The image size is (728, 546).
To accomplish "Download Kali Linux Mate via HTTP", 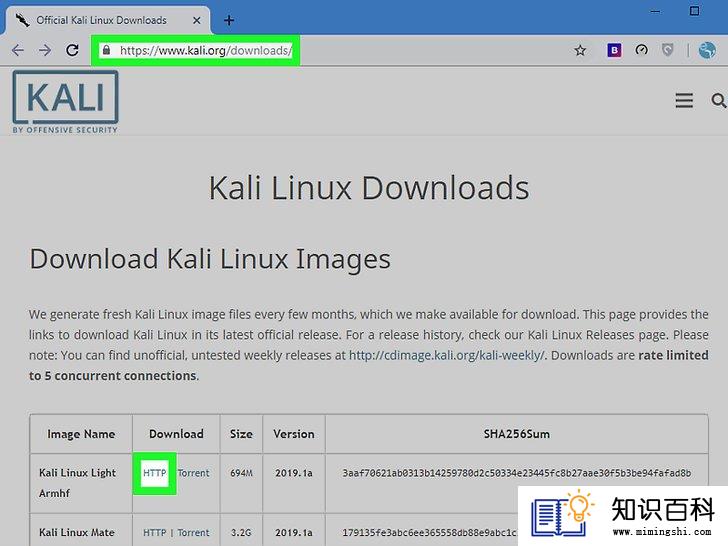I will (155, 533).
